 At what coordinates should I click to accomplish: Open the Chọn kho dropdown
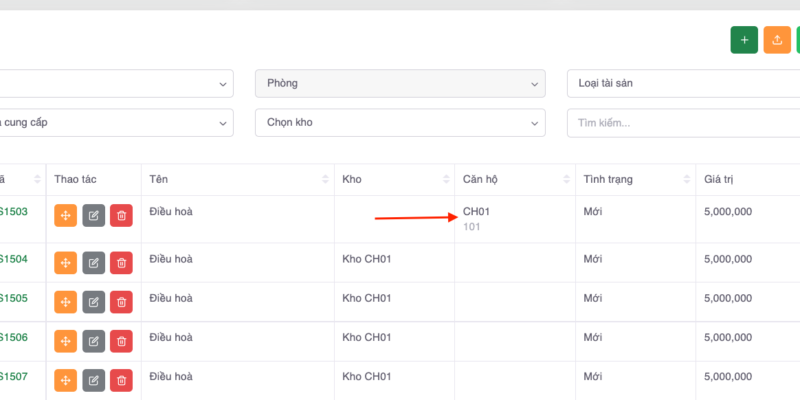(x=400, y=123)
